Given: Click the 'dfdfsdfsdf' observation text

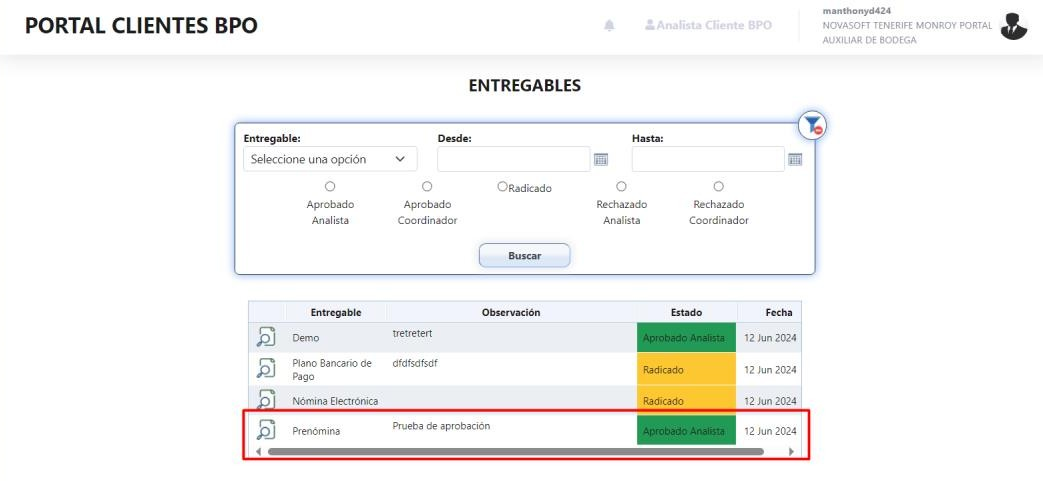Looking at the screenshot, I should (415, 363).
